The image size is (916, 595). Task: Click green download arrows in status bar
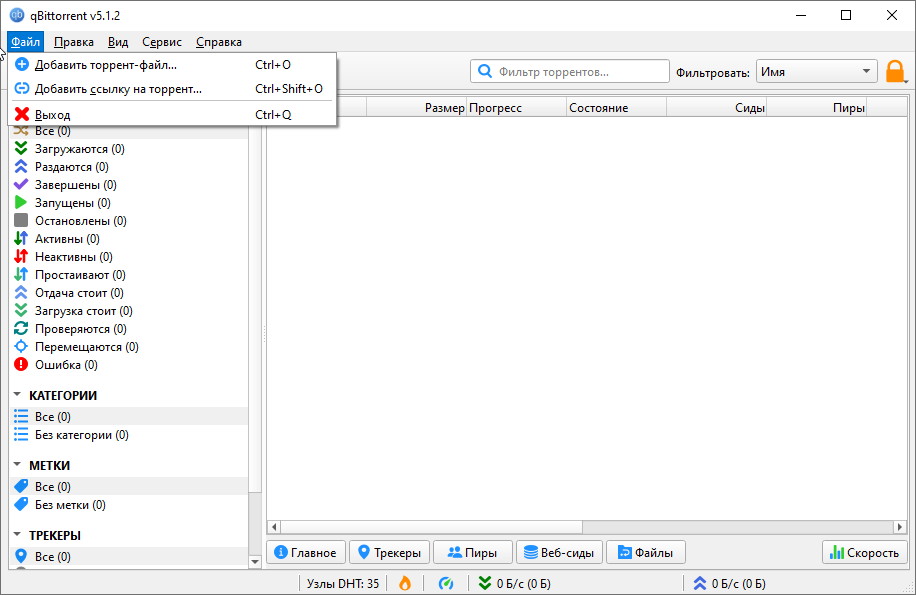(485, 583)
